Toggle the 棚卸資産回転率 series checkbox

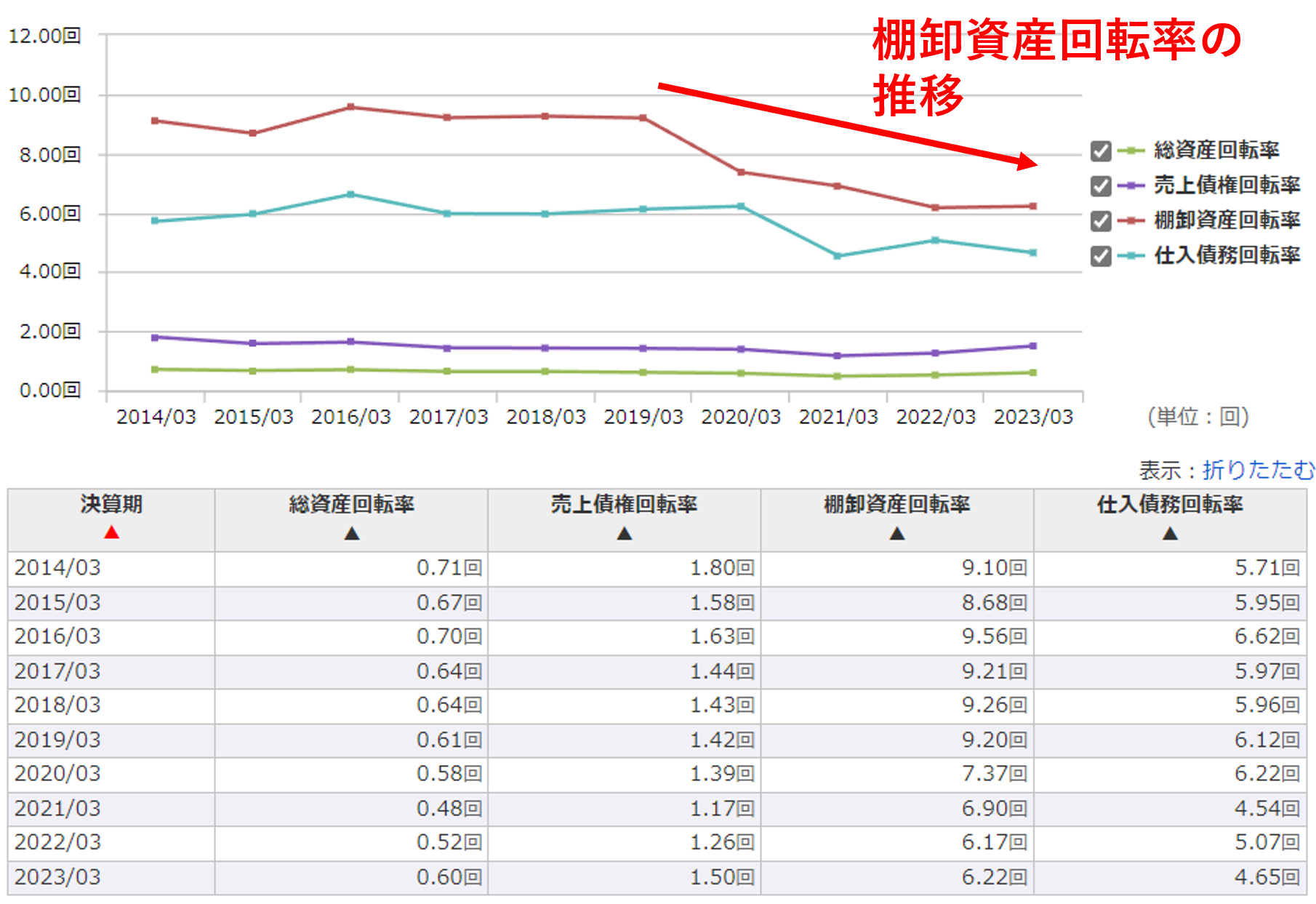pos(1101,221)
